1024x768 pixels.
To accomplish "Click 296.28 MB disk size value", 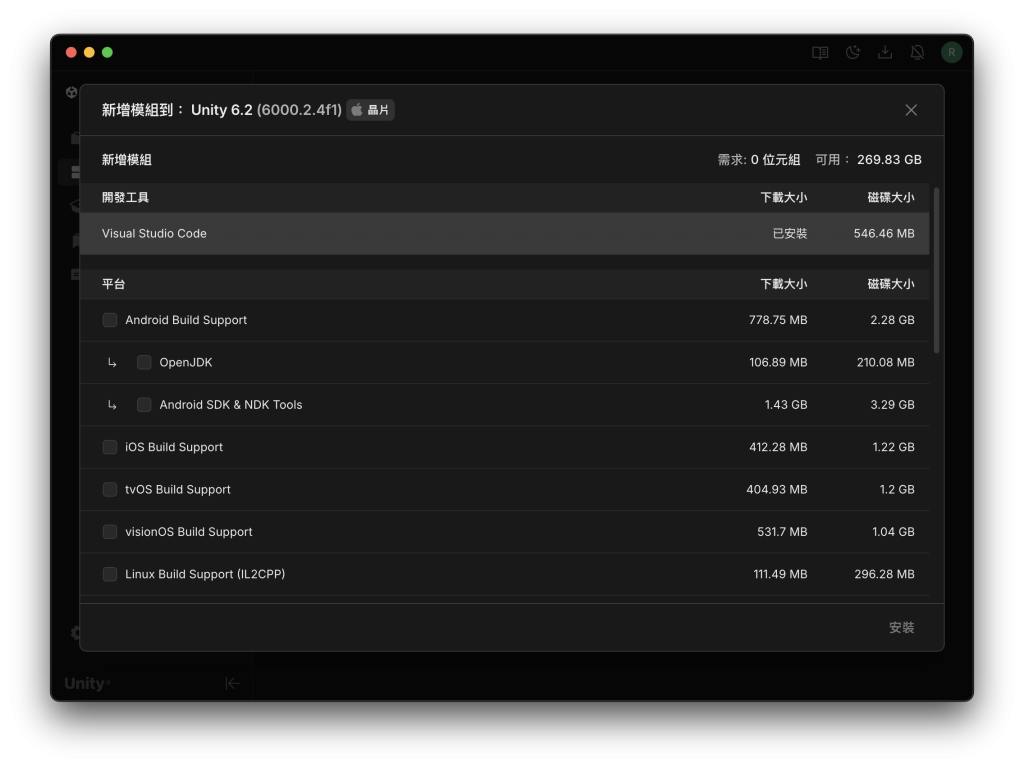I will [x=884, y=574].
